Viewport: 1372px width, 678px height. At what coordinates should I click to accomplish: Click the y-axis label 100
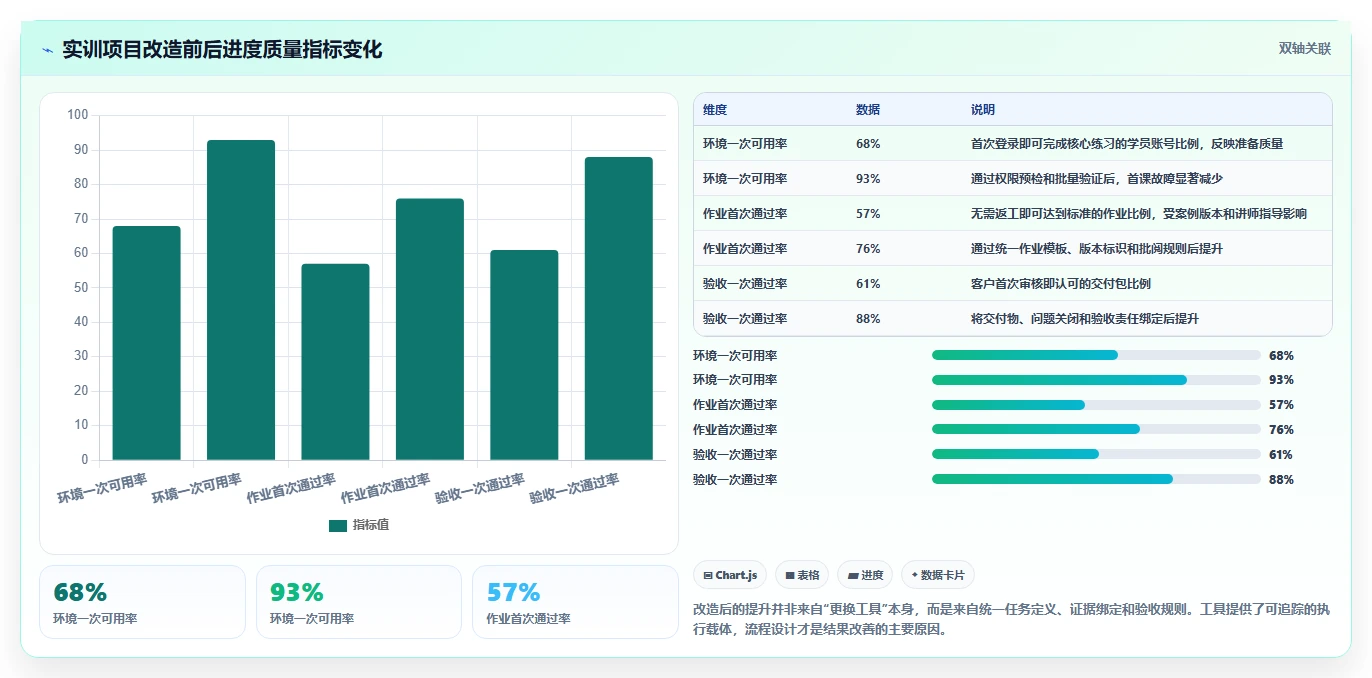[78, 115]
